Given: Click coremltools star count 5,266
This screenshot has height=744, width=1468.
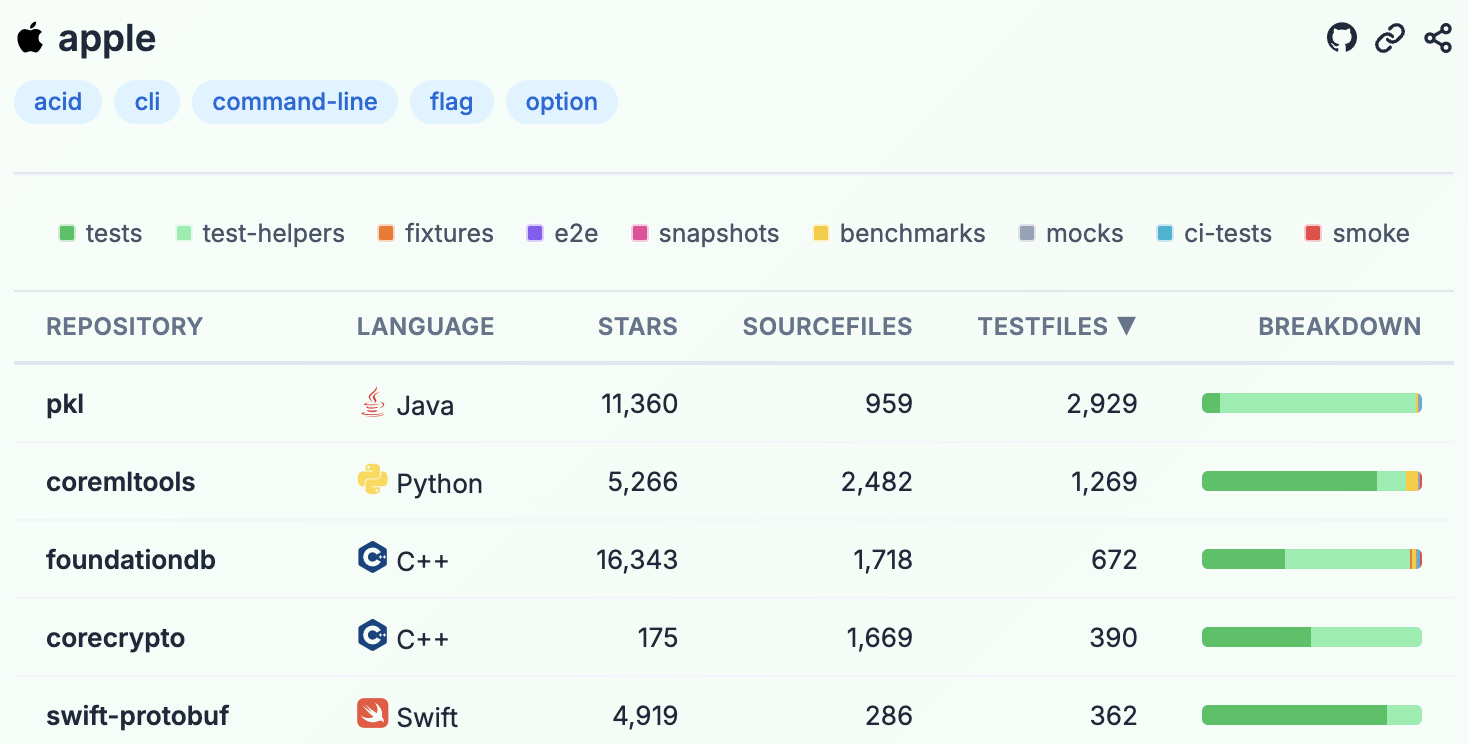Looking at the screenshot, I should [643, 482].
